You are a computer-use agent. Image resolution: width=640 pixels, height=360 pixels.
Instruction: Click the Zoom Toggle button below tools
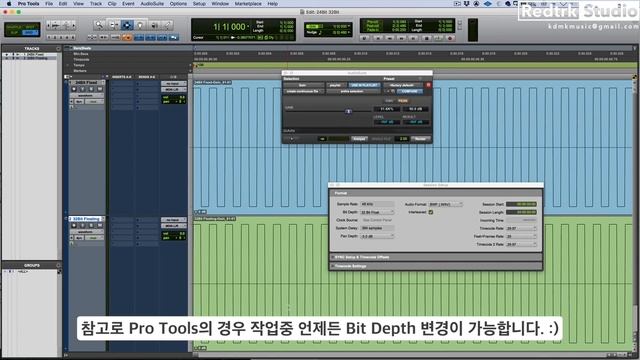(x=92, y=38)
